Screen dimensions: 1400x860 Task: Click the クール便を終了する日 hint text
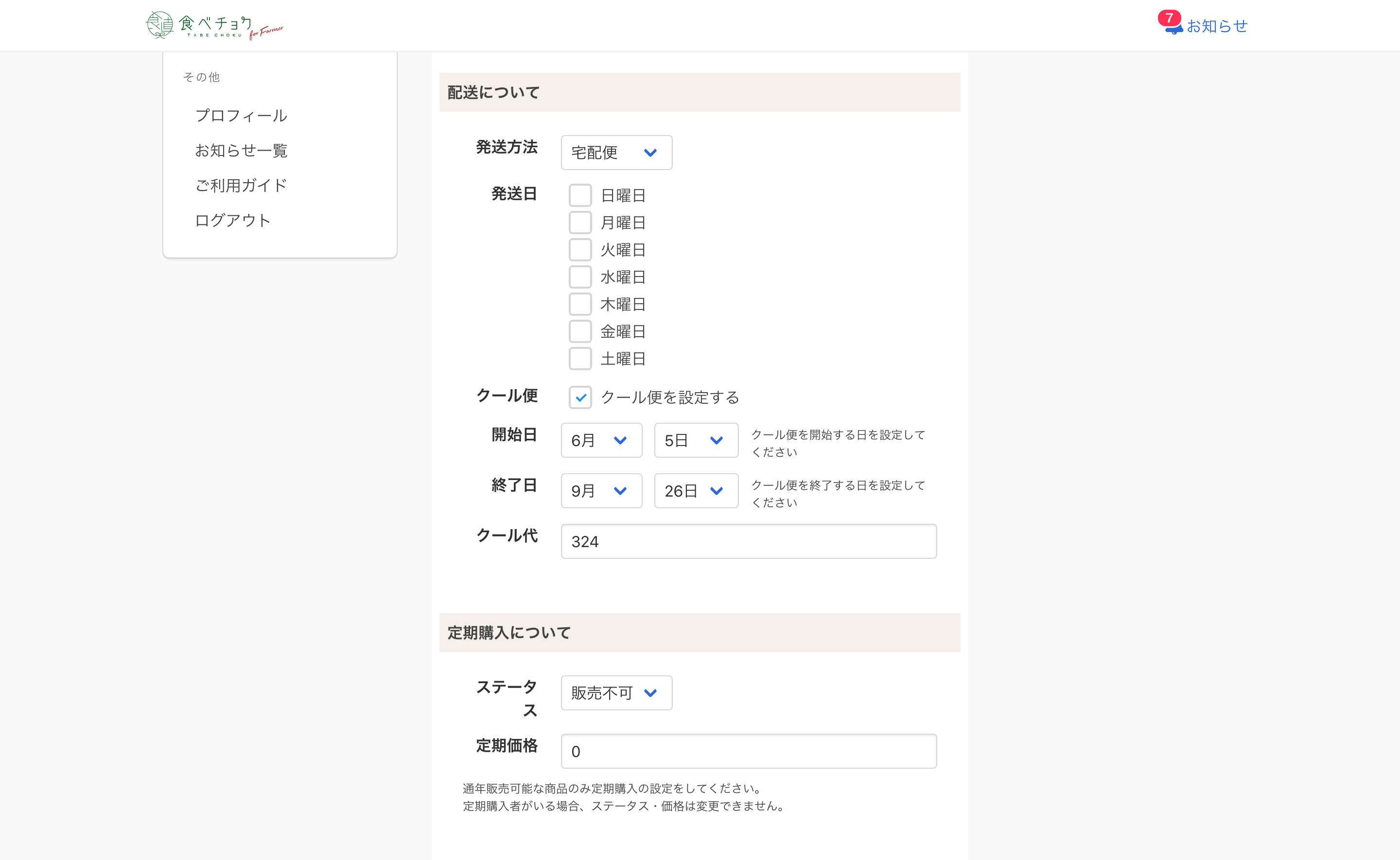(x=838, y=494)
